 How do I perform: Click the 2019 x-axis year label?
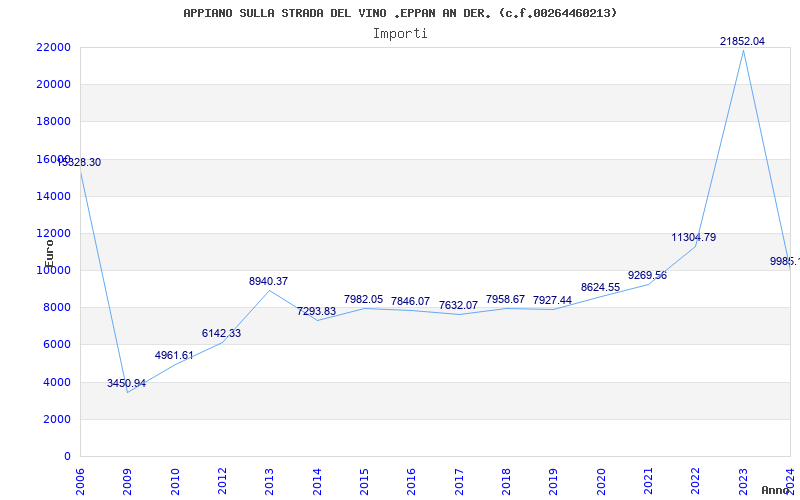(553, 482)
